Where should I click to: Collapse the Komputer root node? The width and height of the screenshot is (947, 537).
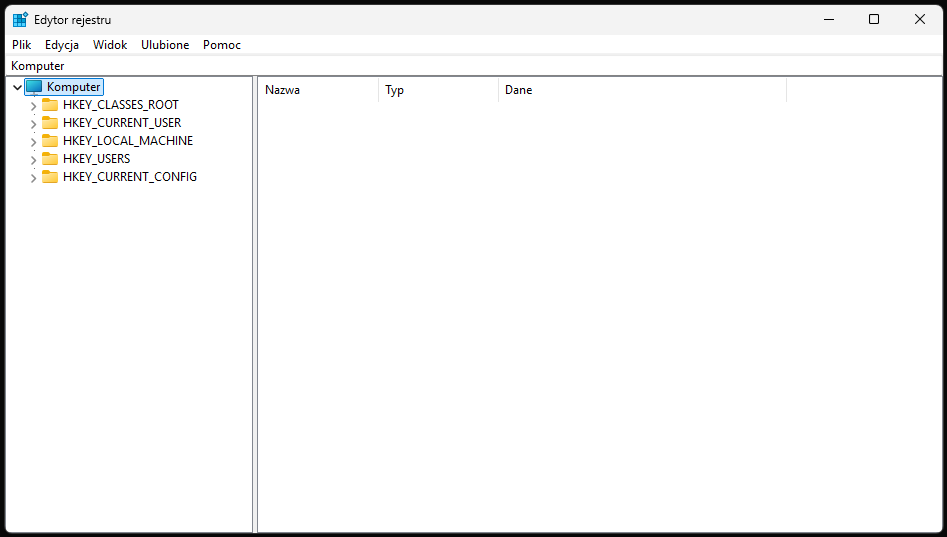(x=17, y=88)
